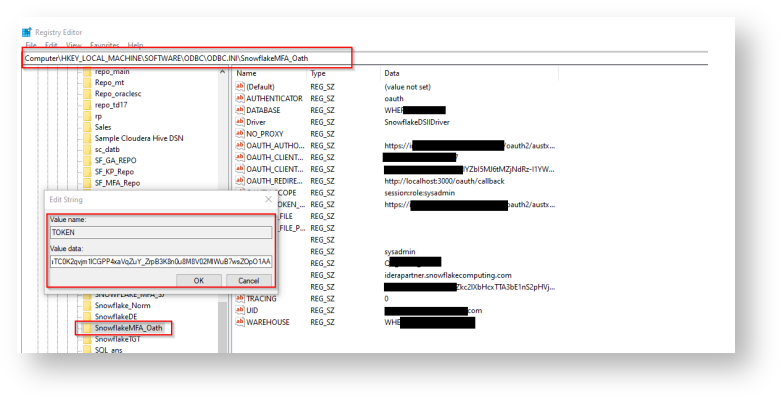The image size is (783, 401).
Task: Click the 'oauth' data value
Action: tap(394, 98)
